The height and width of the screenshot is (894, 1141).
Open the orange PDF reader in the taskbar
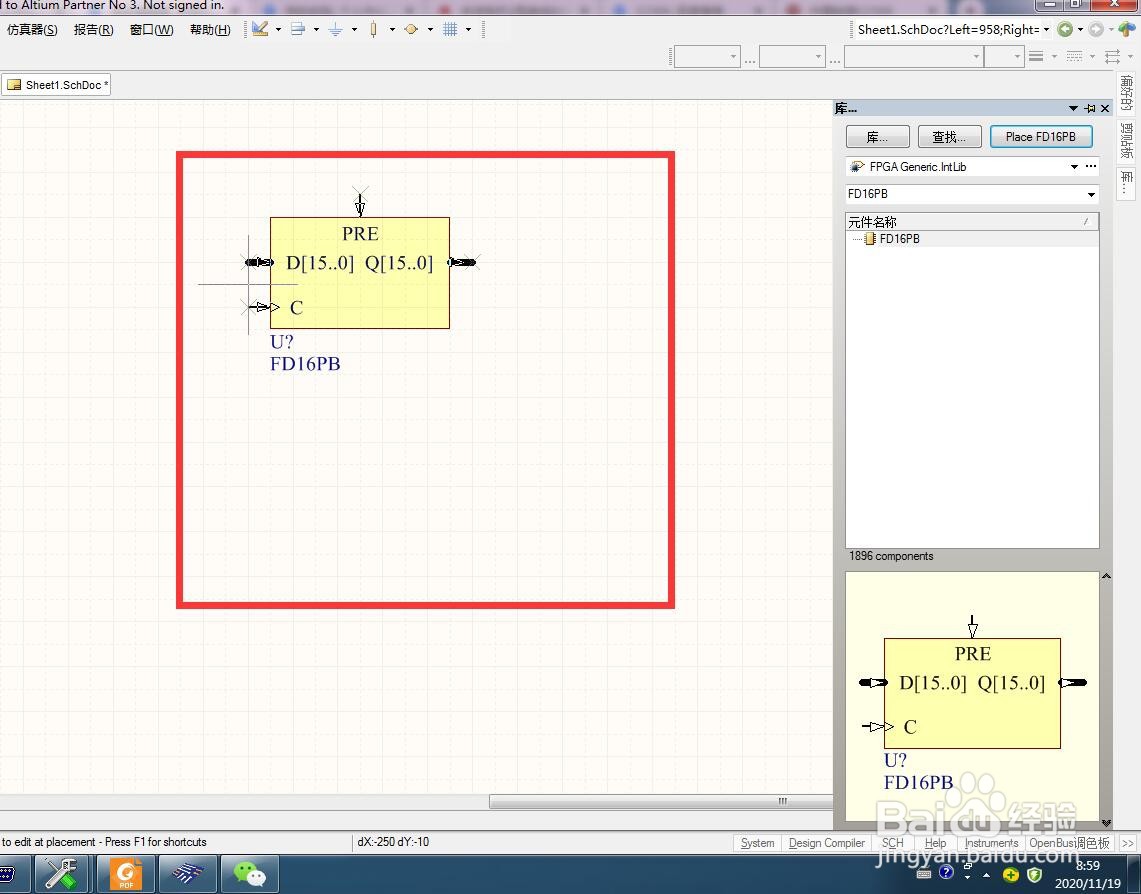coord(127,874)
